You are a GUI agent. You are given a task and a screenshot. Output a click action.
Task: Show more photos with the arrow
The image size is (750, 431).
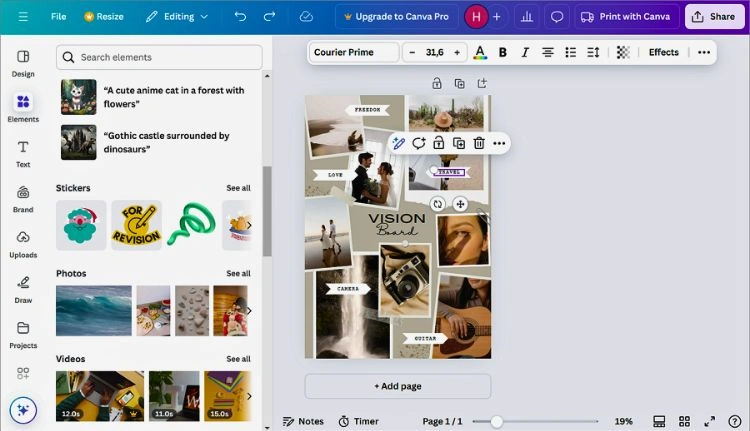[248, 310]
